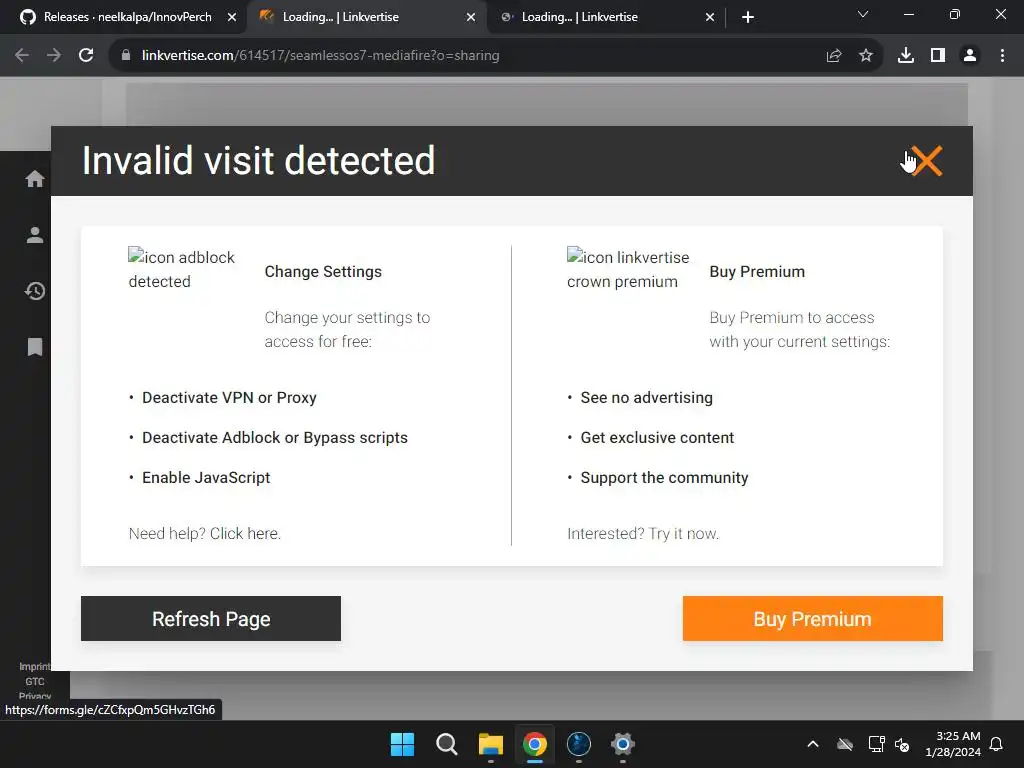
Task: Close the Invalid visit detected dialog
Action: click(x=927, y=161)
